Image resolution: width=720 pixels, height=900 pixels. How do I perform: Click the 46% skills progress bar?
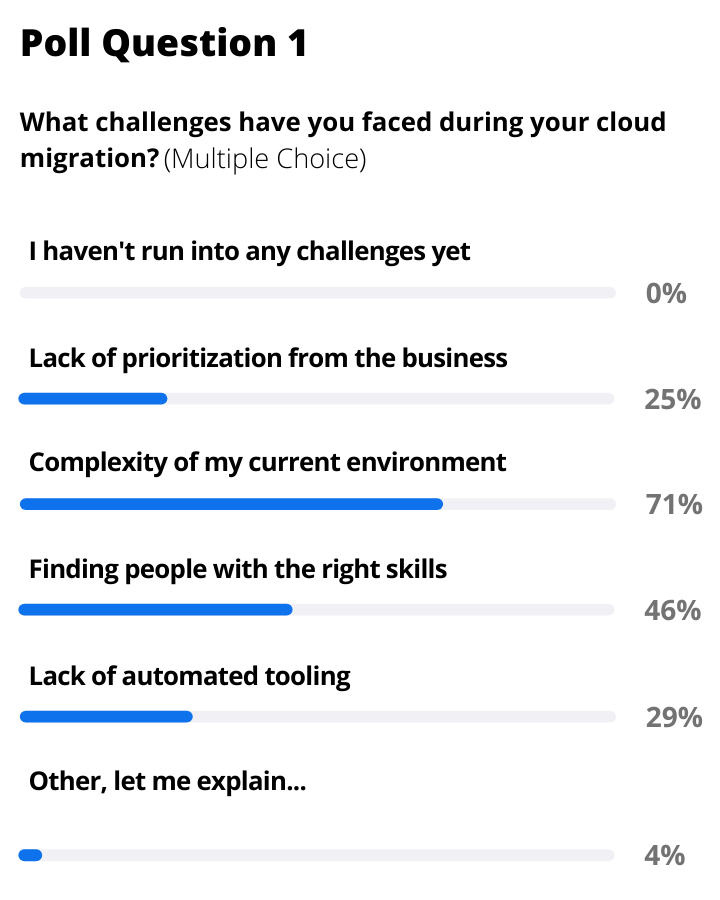pyautogui.click(x=317, y=609)
